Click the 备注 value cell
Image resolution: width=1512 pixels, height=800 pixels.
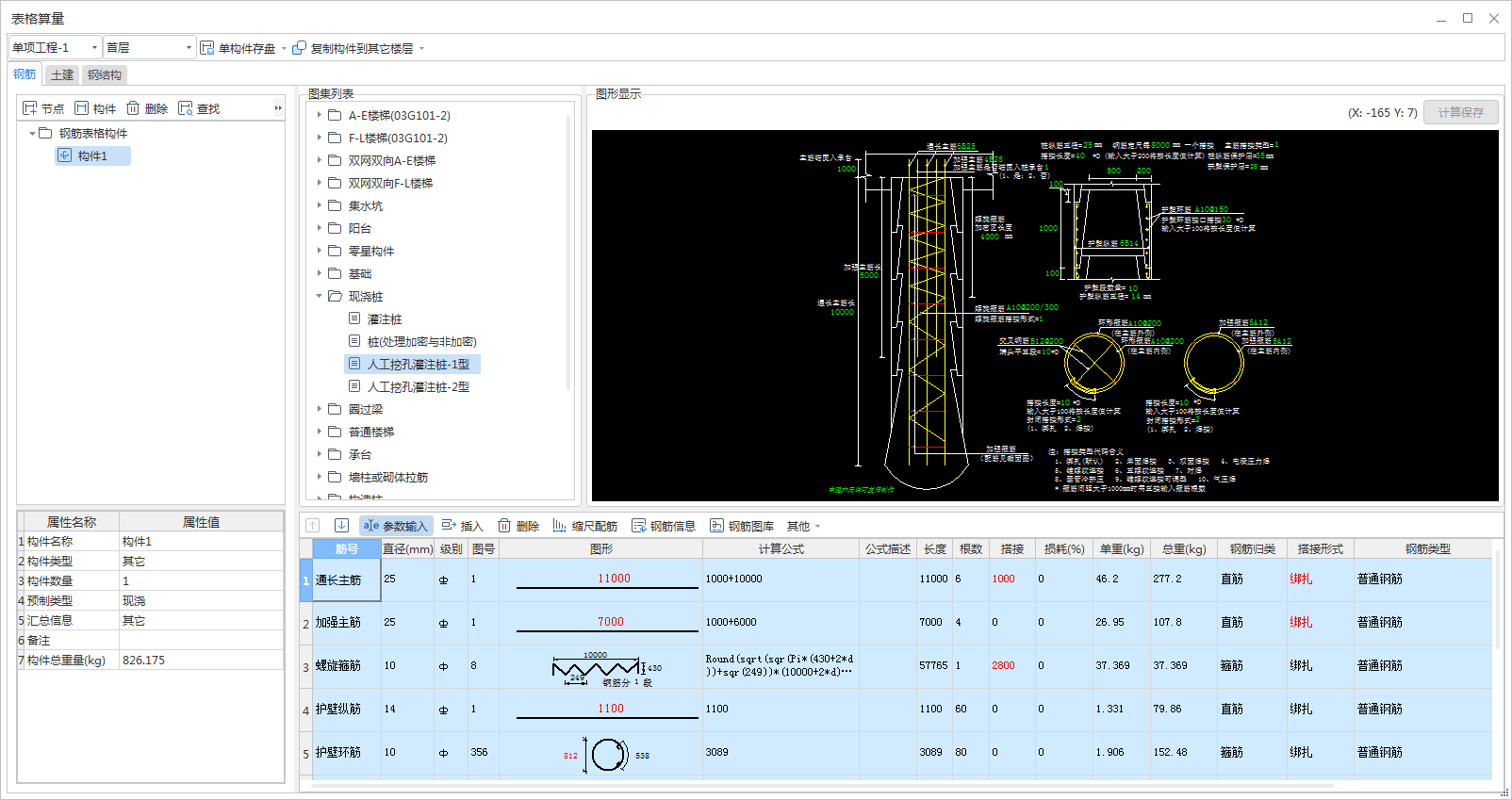(201, 640)
